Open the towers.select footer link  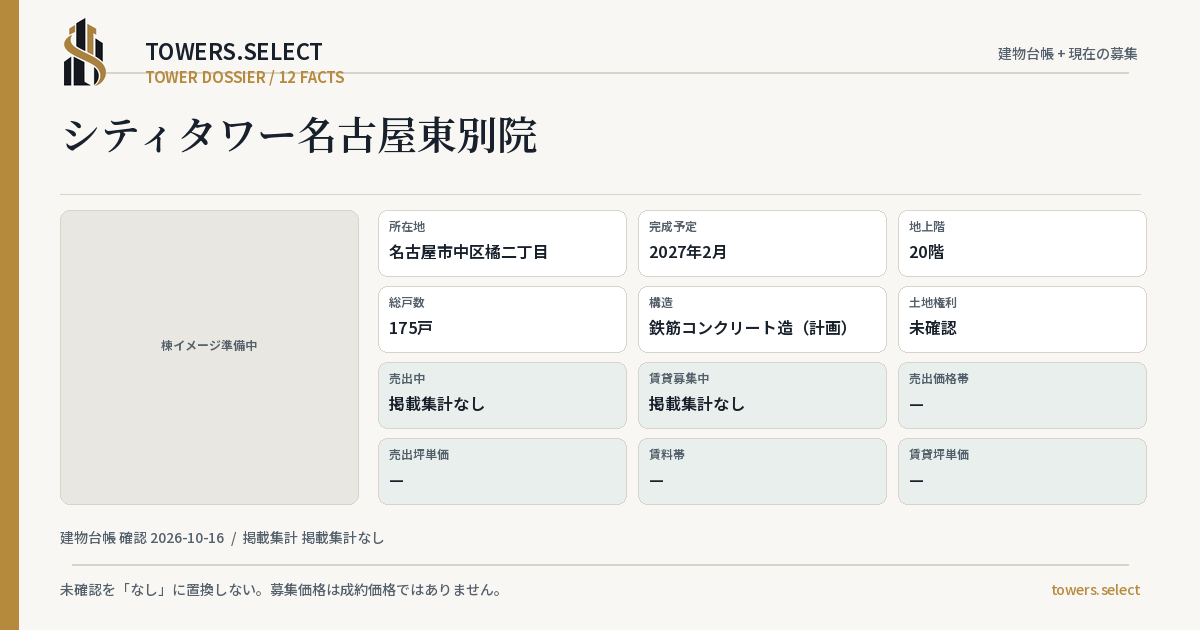(1095, 590)
